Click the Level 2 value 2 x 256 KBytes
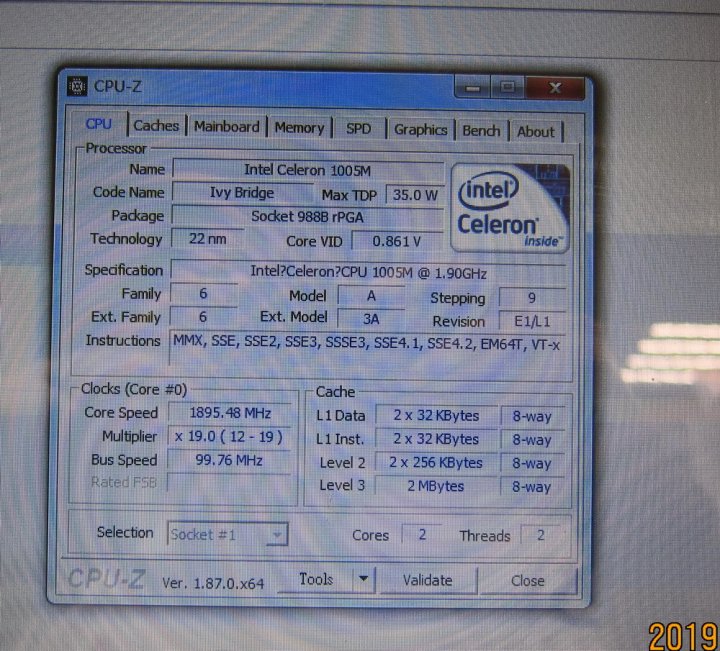720x651 pixels. click(x=436, y=462)
